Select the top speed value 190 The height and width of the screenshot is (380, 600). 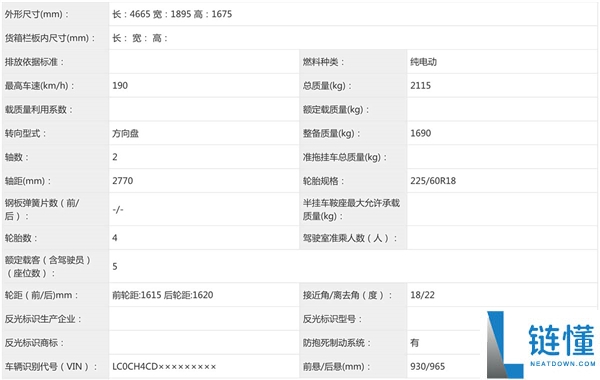point(120,86)
